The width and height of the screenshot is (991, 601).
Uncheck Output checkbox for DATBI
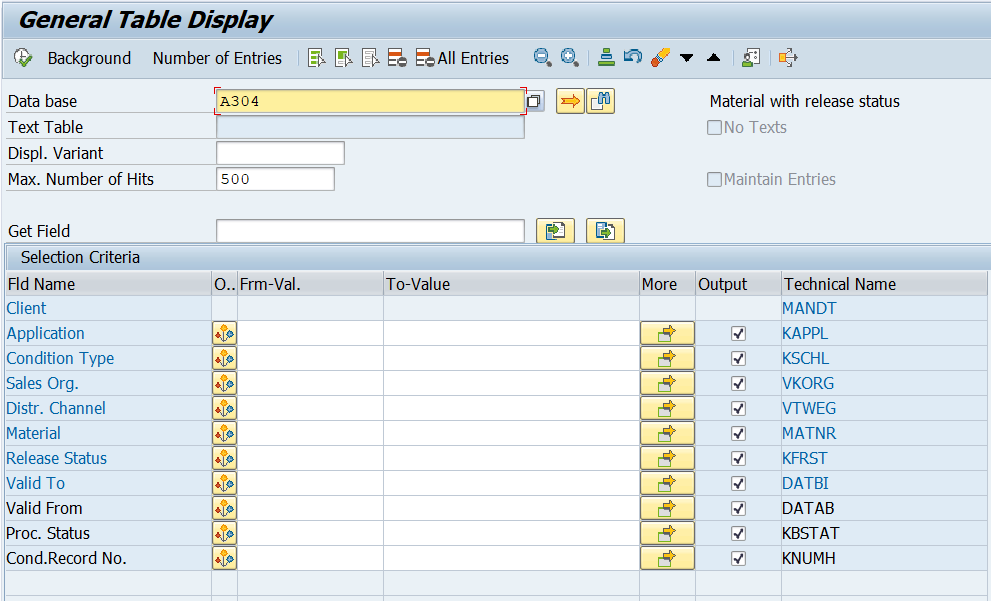738,483
